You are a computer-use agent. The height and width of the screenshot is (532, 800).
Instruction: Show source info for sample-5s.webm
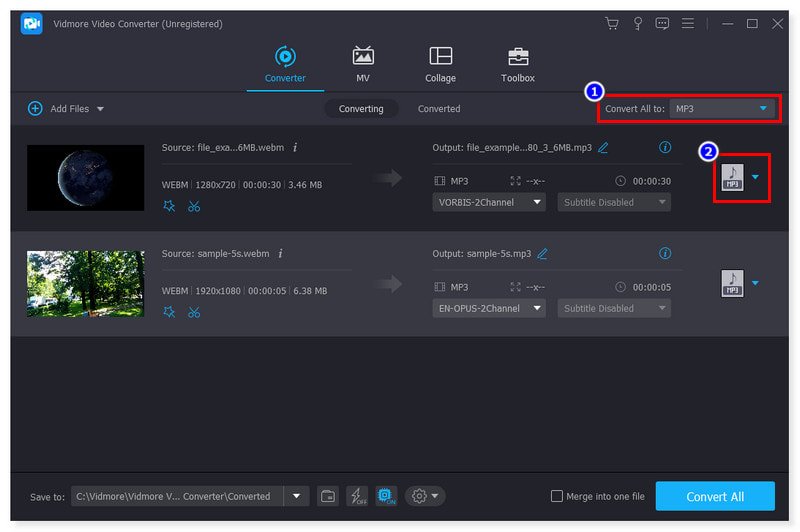[x=280, y=254]
